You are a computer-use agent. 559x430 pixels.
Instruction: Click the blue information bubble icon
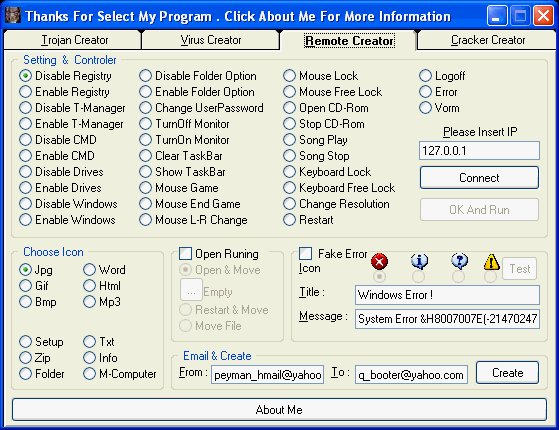click(x=419, y=261)
